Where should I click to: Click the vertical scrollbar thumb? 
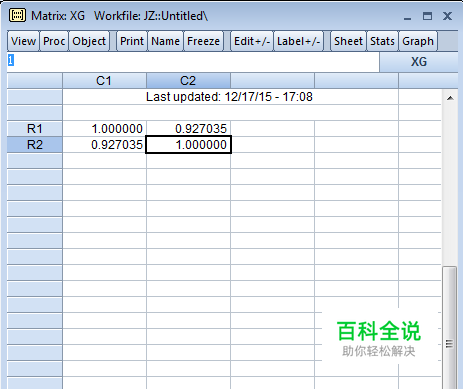point(449,327)
